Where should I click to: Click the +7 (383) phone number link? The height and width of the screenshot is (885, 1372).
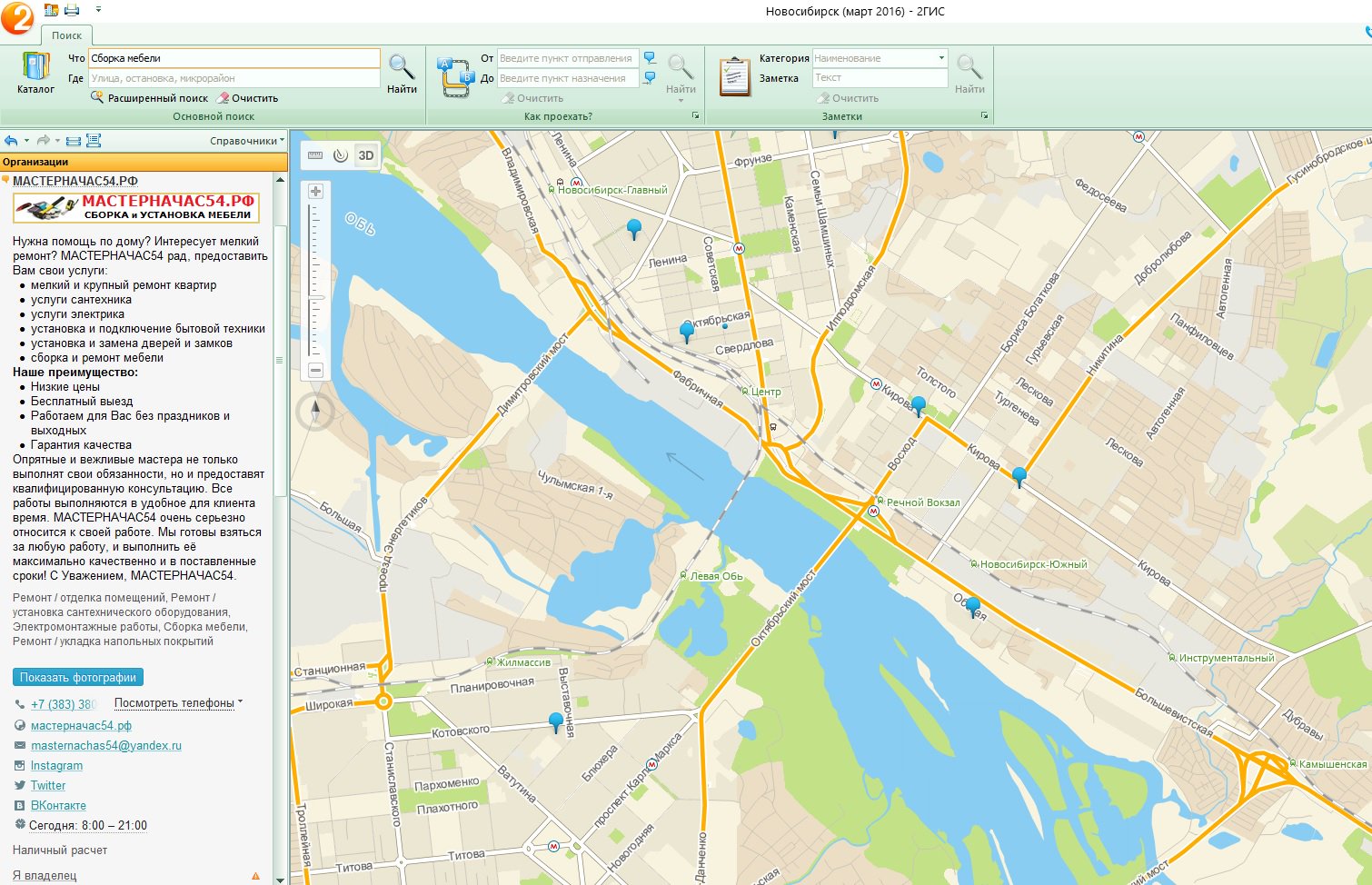[64, 704]
